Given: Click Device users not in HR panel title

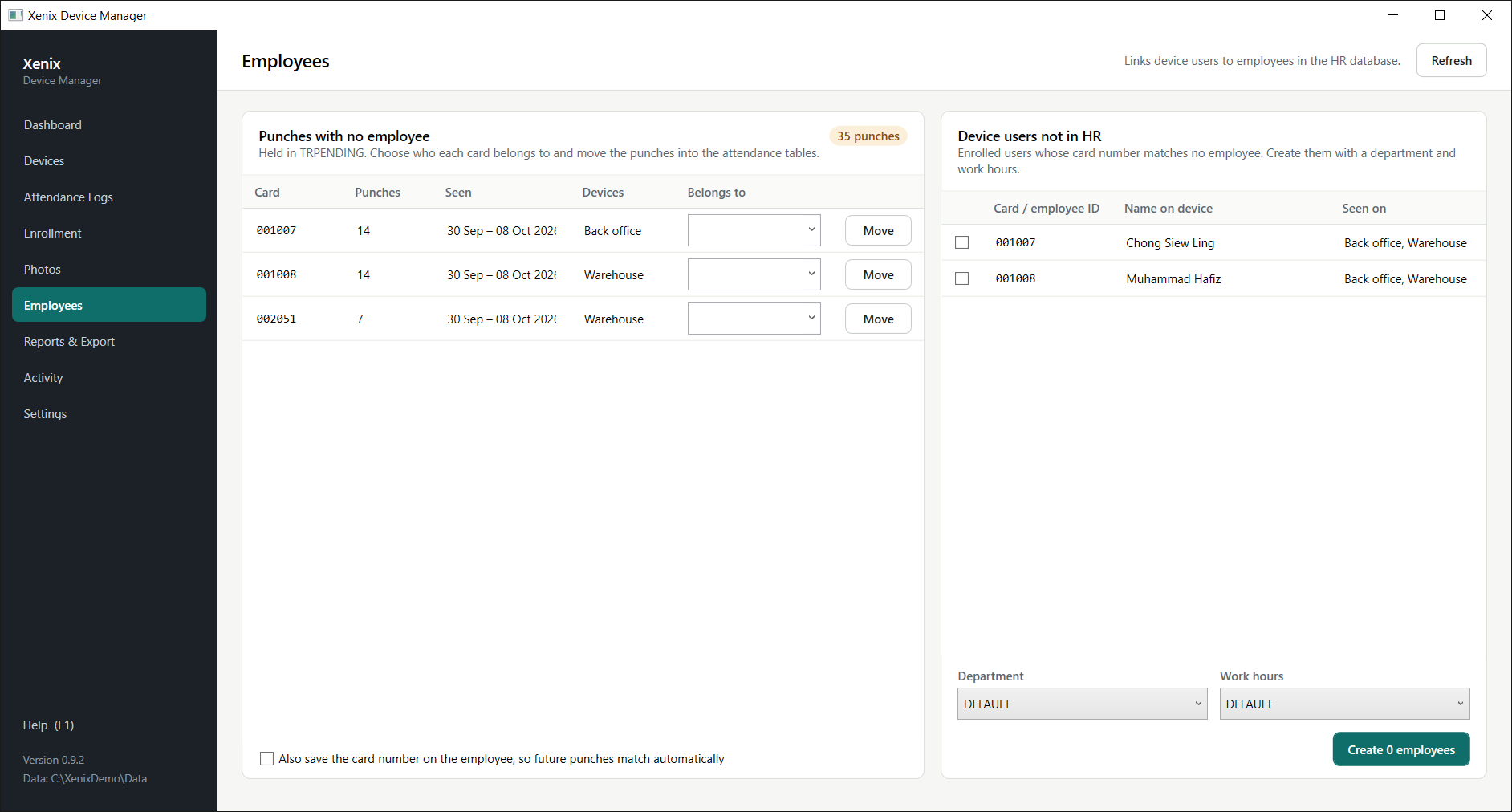Looking at the screenshot, I should [1030, 136].
